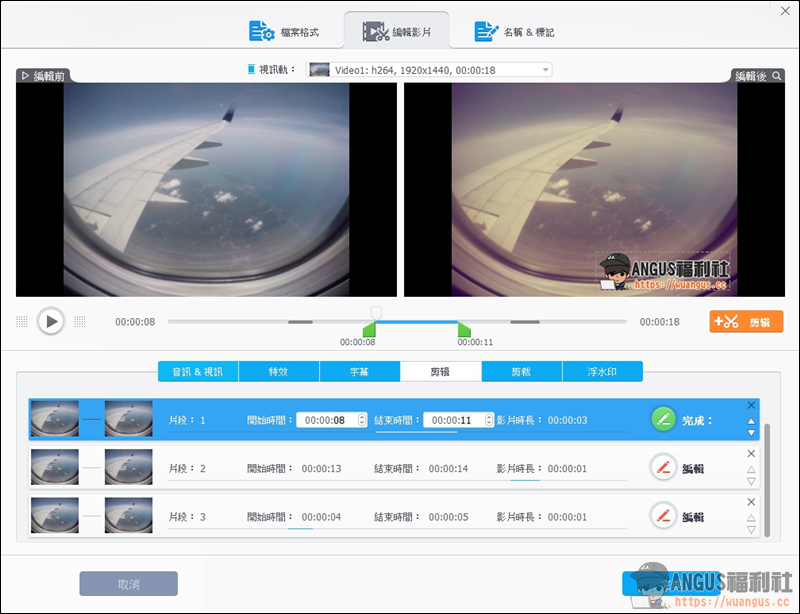Viewport: 800px width, 614px height.
Task: Open the 檔案格式 tab
Action: tap(284, 32)
